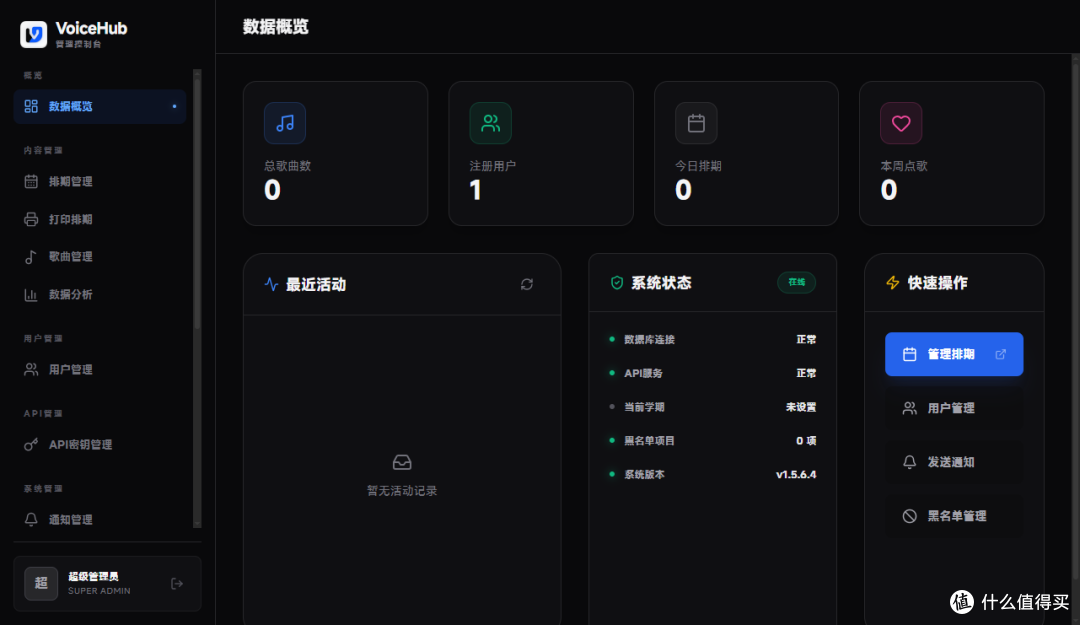Open 用户管理 in the sidebar
Screen dimensions: 1080x625
coord(100,369)
